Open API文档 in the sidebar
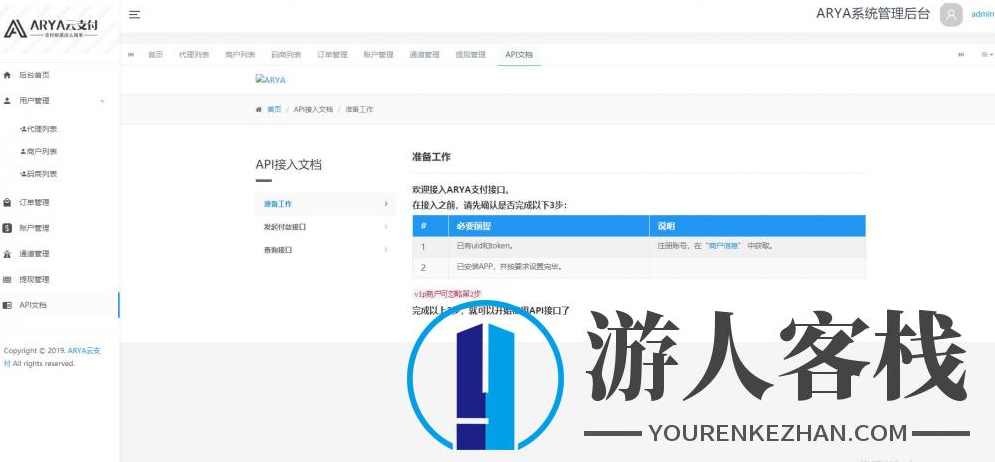The height and width of the screenshot is (462, 995). [33, 305]
